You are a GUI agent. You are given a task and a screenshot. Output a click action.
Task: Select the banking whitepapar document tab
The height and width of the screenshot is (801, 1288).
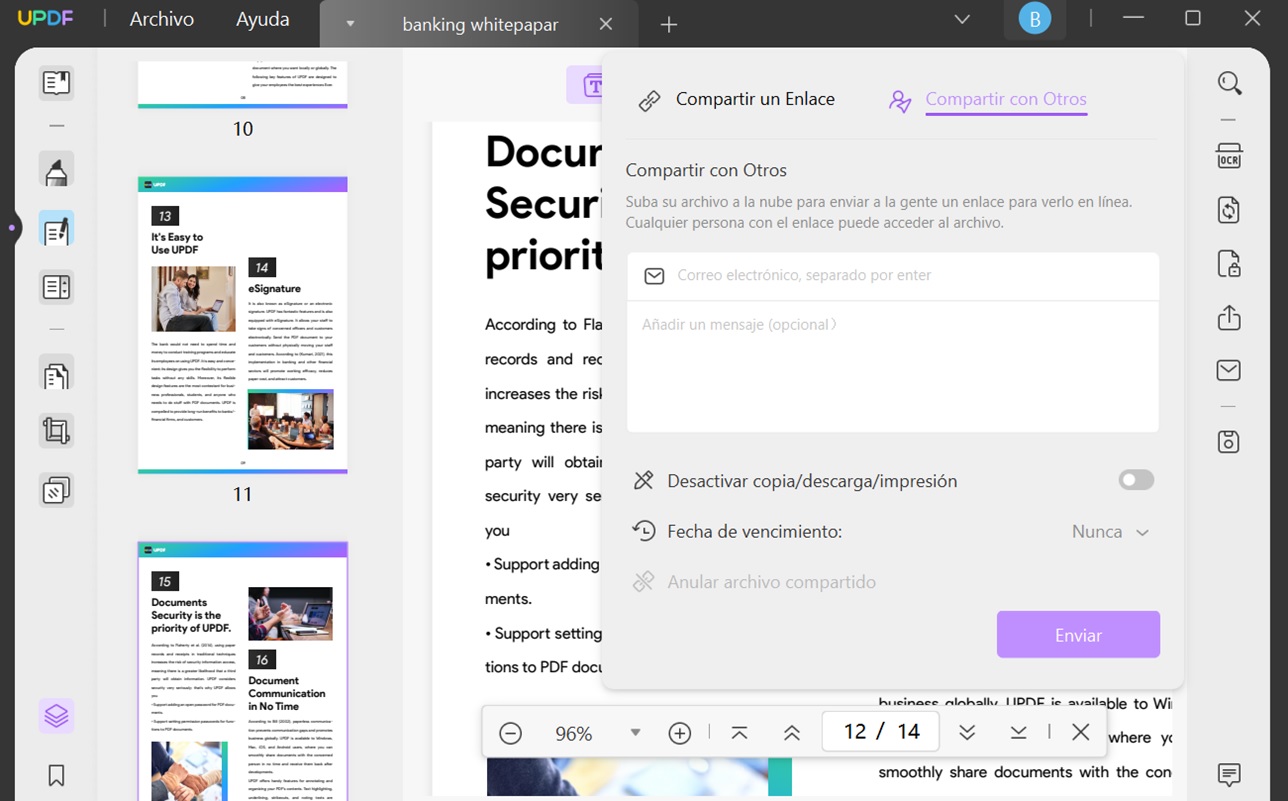pos(480,24)
